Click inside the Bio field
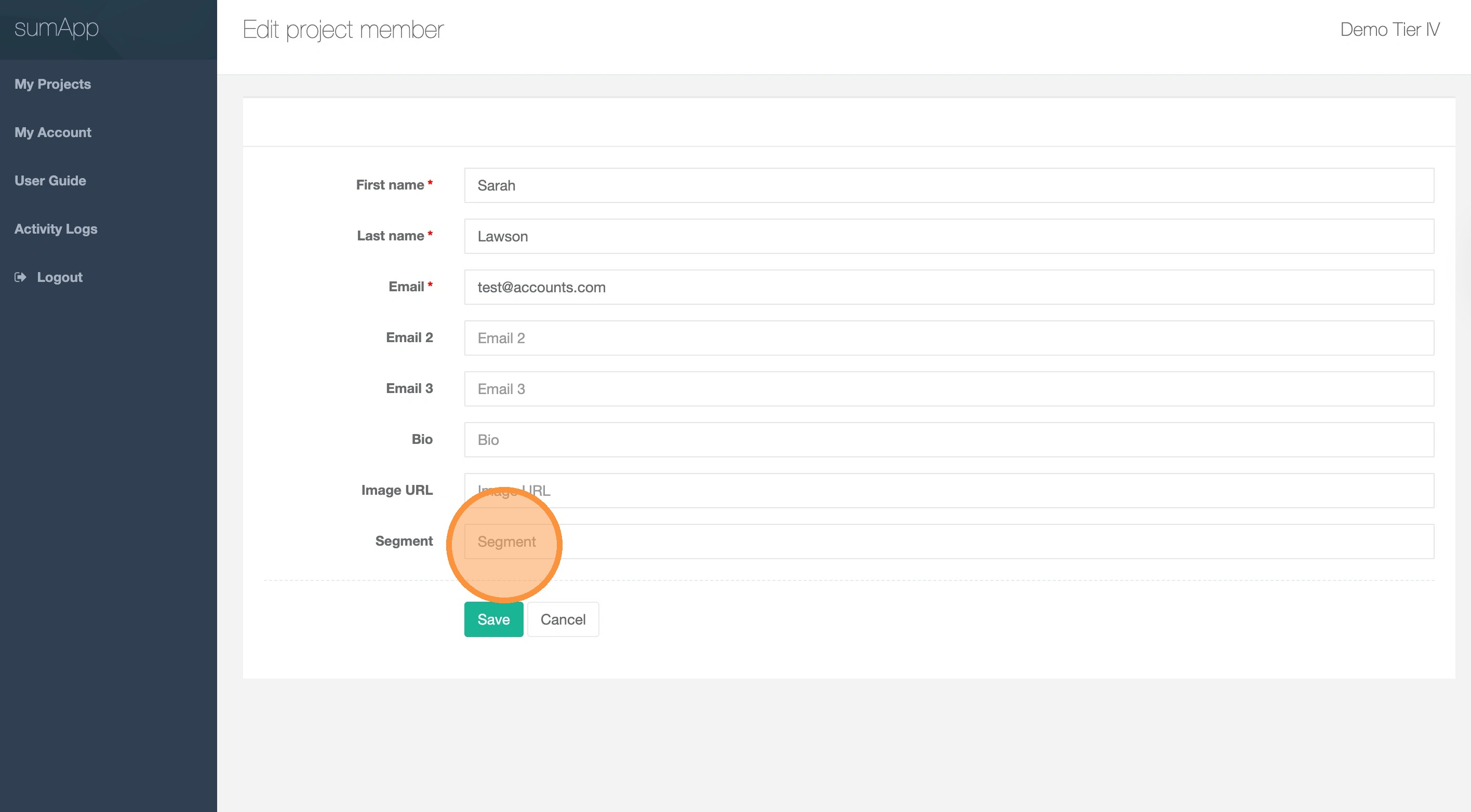The width and height of the screenshot is (1471, 812). tap(948, 439)
